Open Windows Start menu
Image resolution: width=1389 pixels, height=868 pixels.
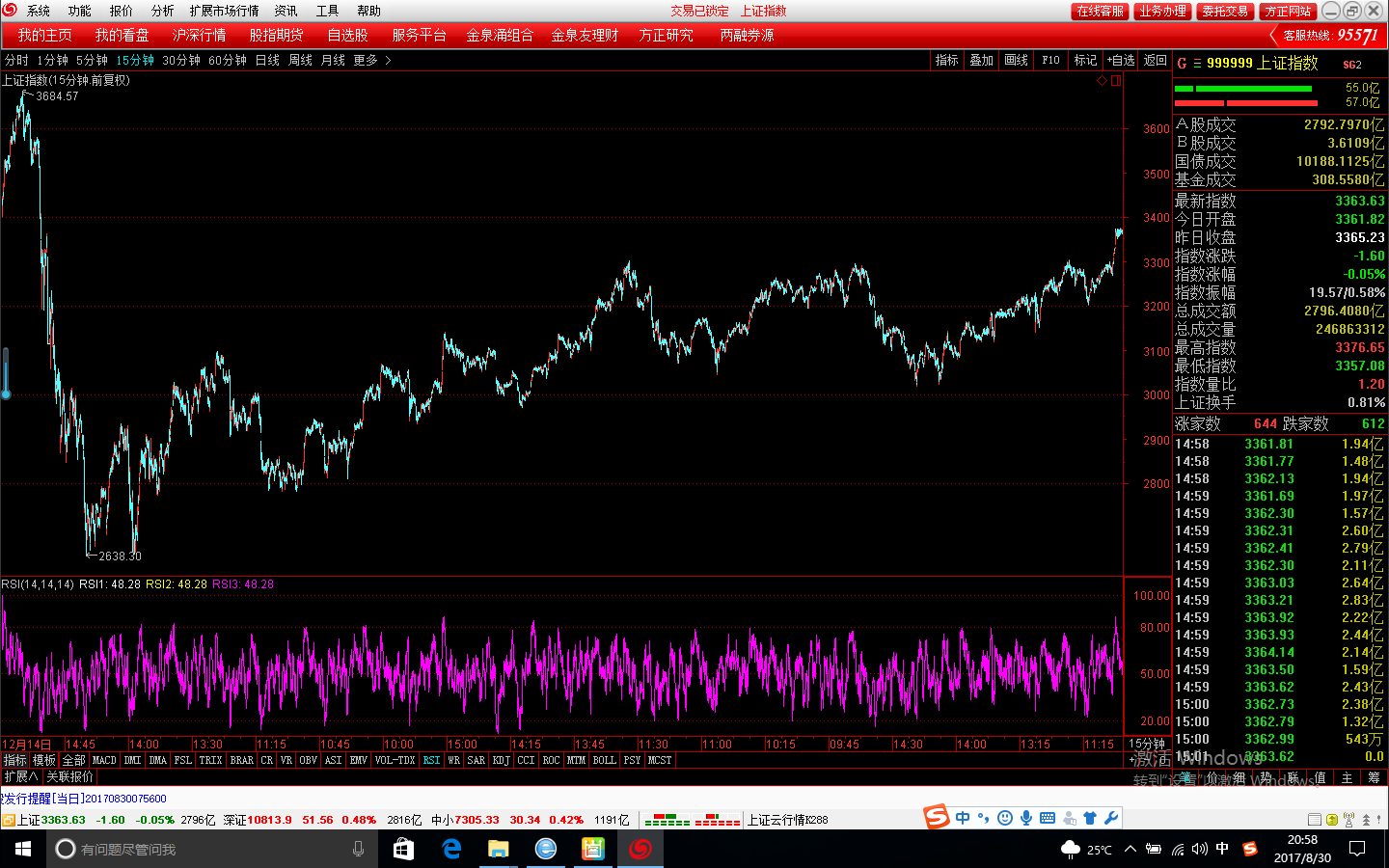[23, 849]
